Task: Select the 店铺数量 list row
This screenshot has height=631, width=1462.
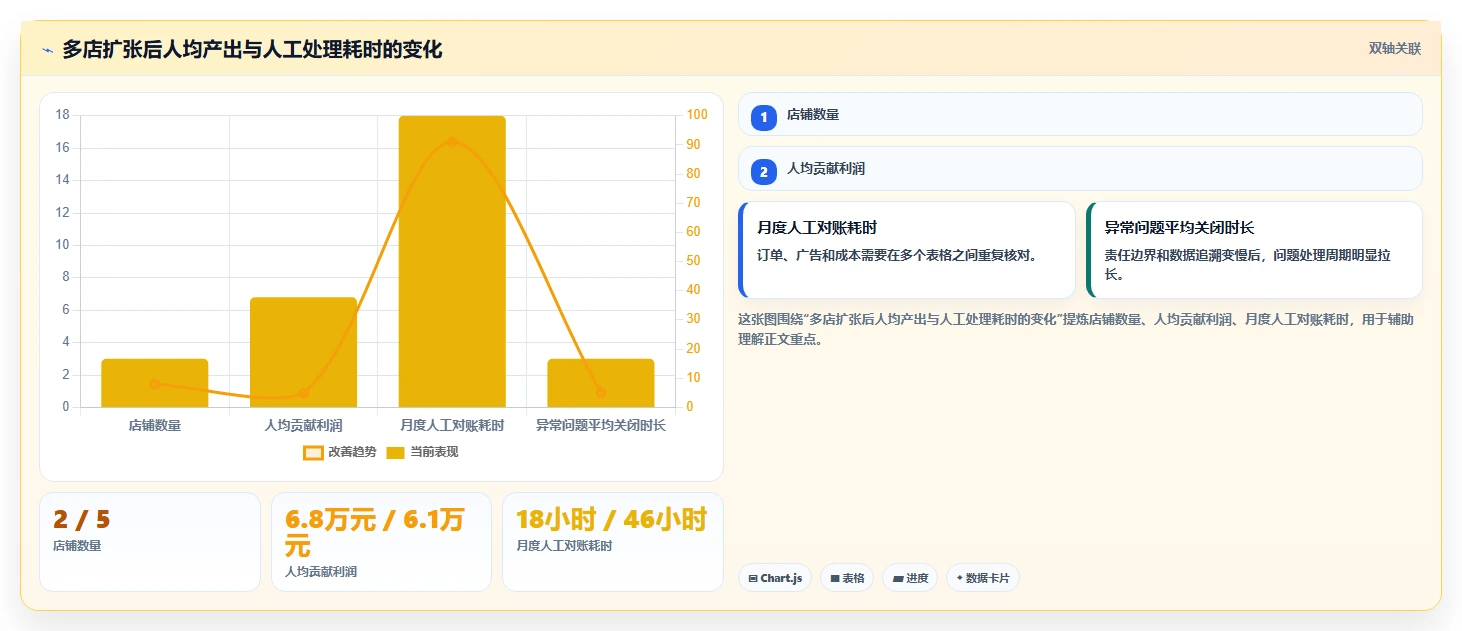Action: coord(1080,114)
